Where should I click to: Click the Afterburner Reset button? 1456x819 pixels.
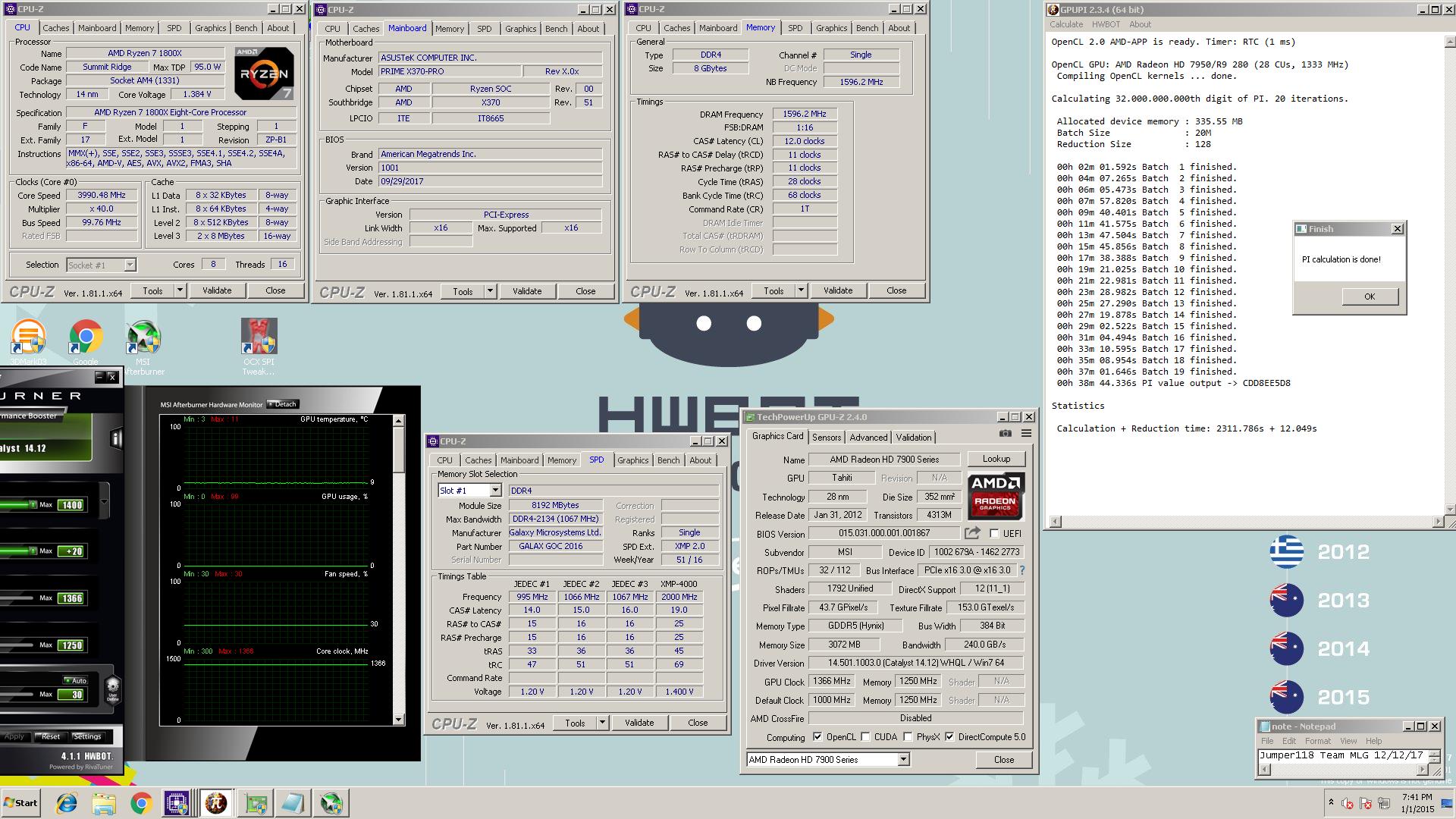pyautogui.click(x=50, y=736)
